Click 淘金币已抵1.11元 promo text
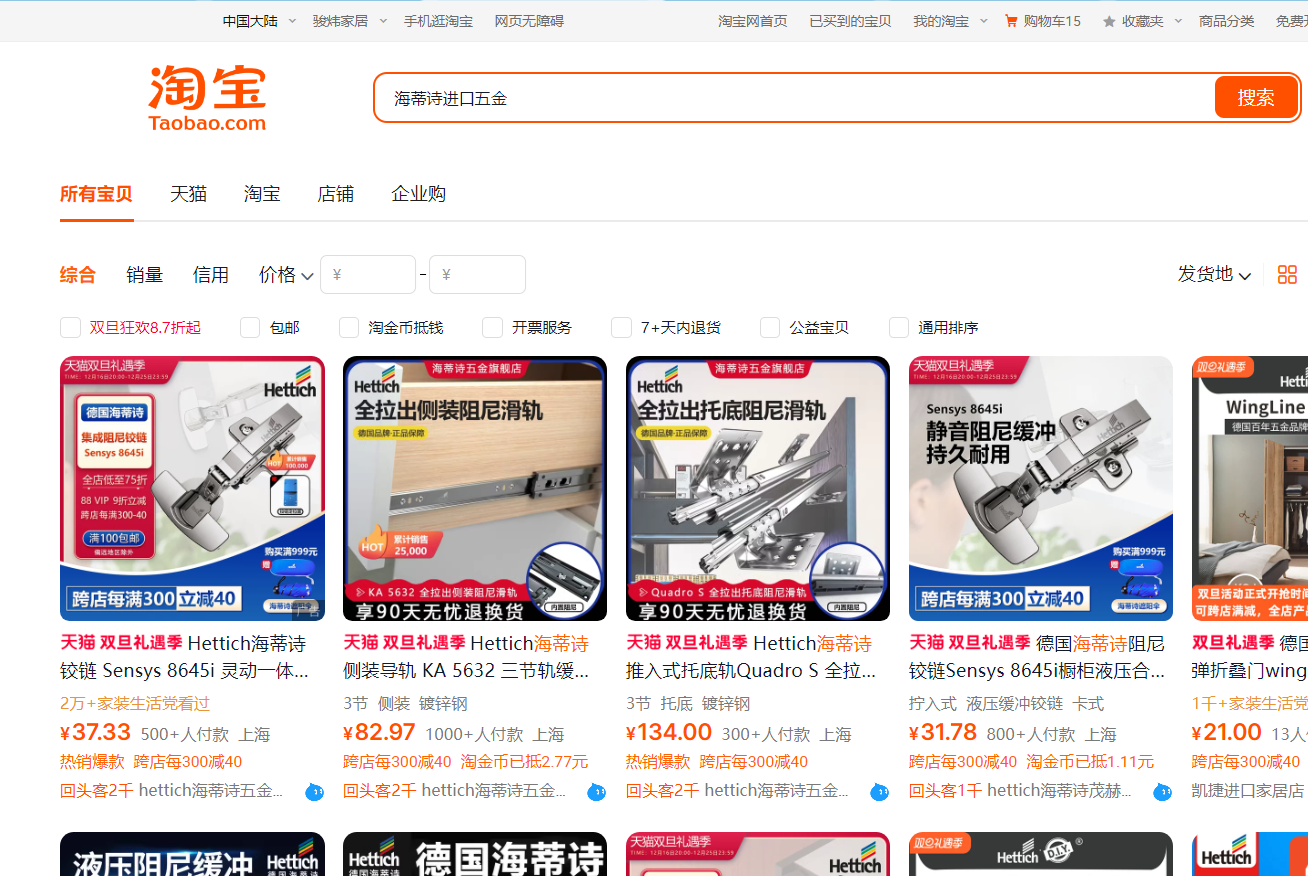 coord(1090,762)
